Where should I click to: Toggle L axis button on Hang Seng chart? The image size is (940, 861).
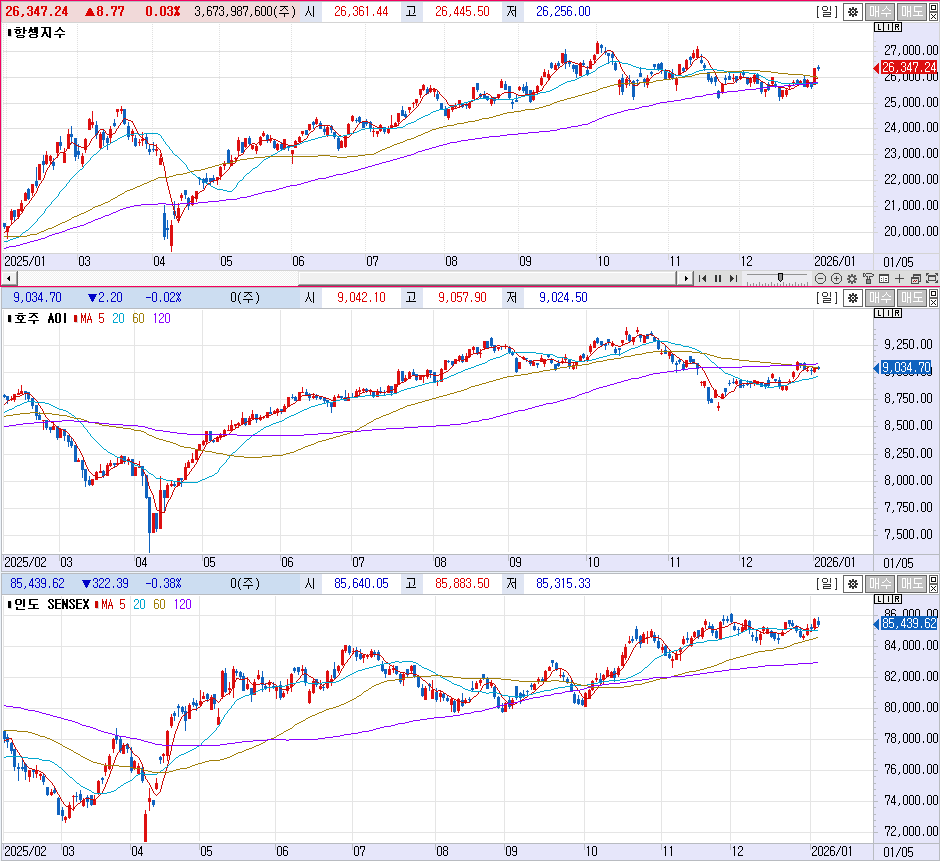(879, 27)
